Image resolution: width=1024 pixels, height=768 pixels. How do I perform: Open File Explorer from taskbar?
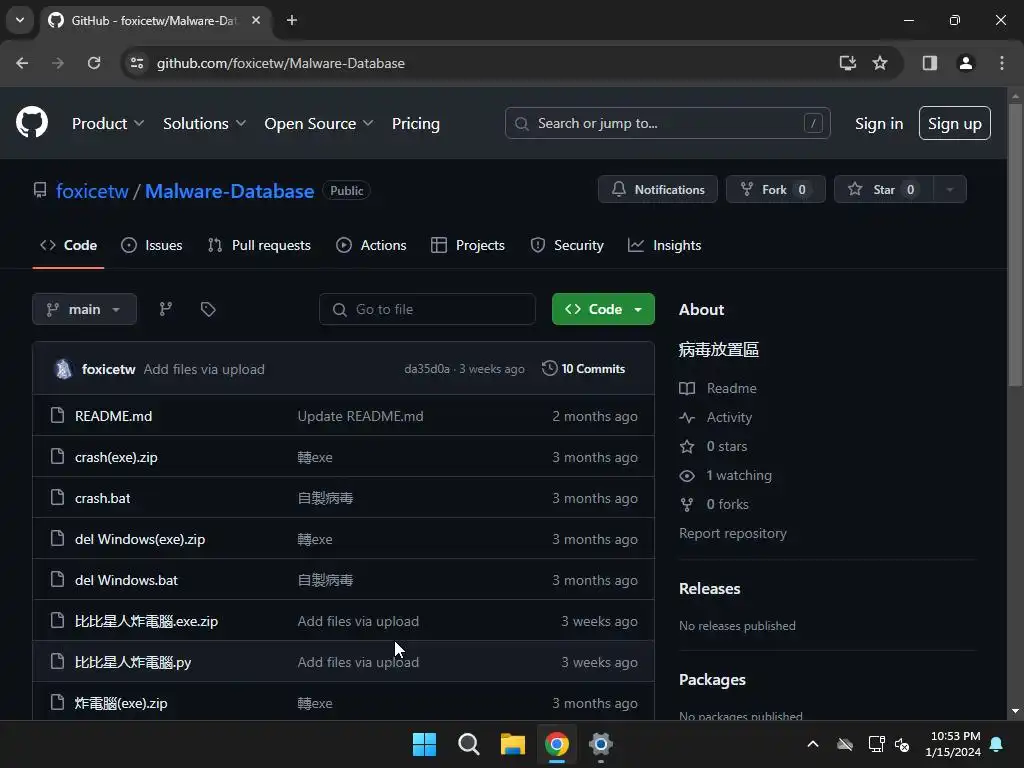513,744
